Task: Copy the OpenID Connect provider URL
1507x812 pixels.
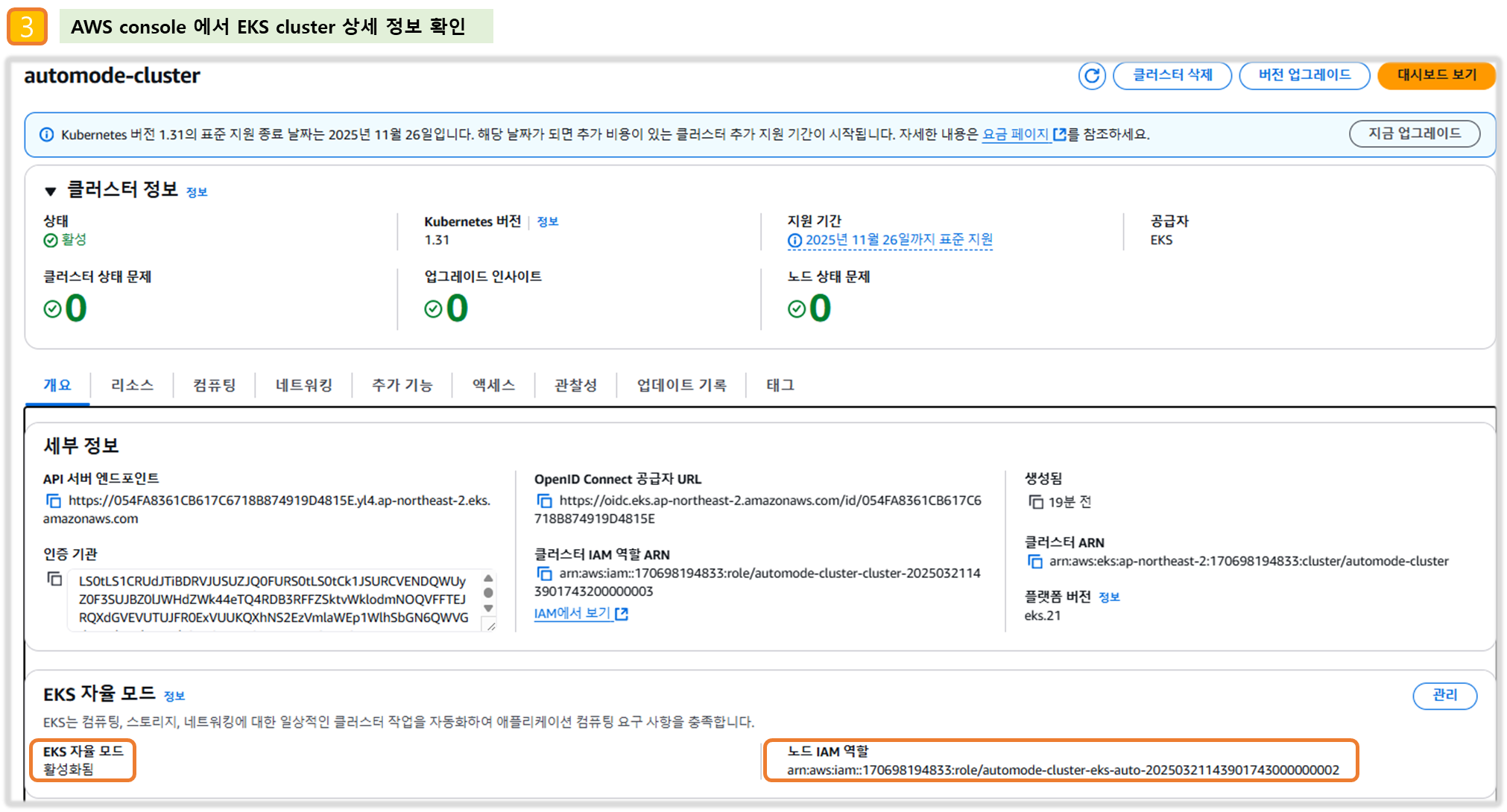Action: [x=545, y=501]
